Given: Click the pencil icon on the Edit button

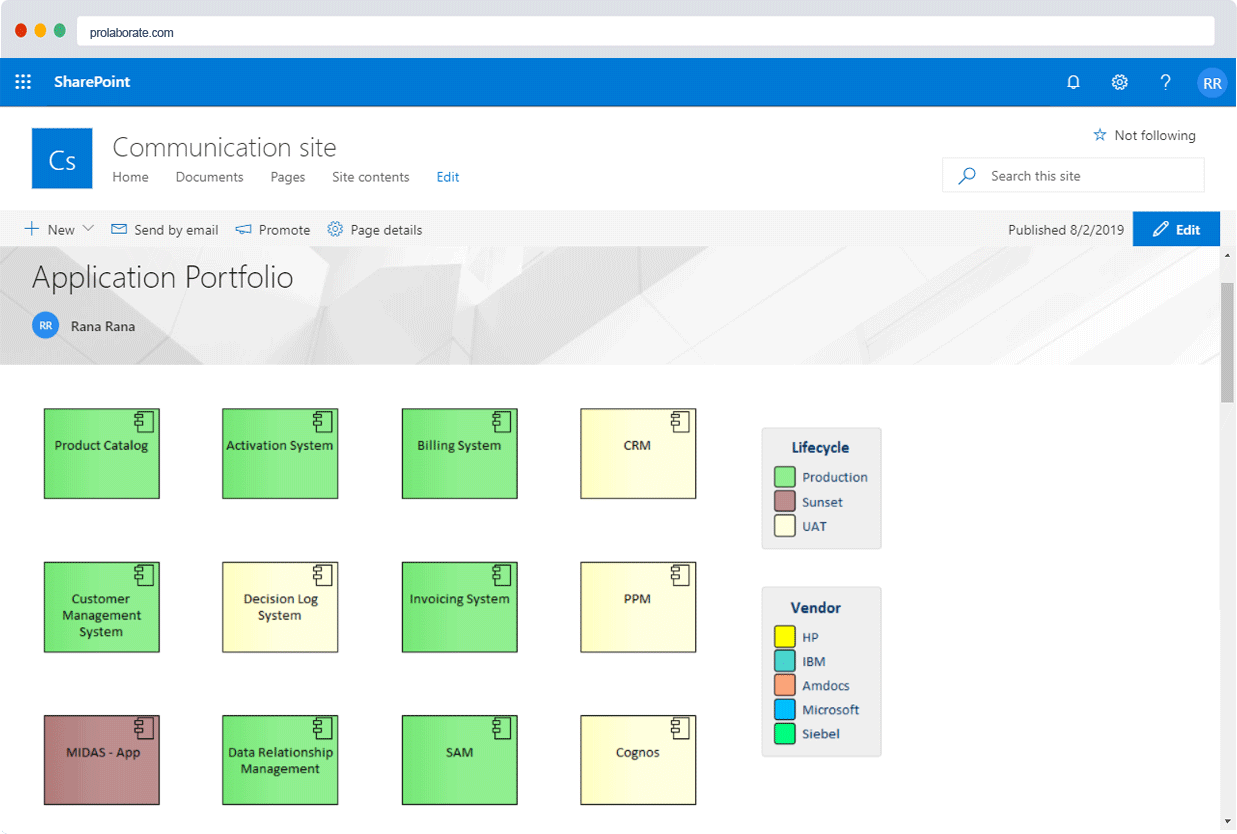Looking at the screenshot, I should tap(1161, 229).
